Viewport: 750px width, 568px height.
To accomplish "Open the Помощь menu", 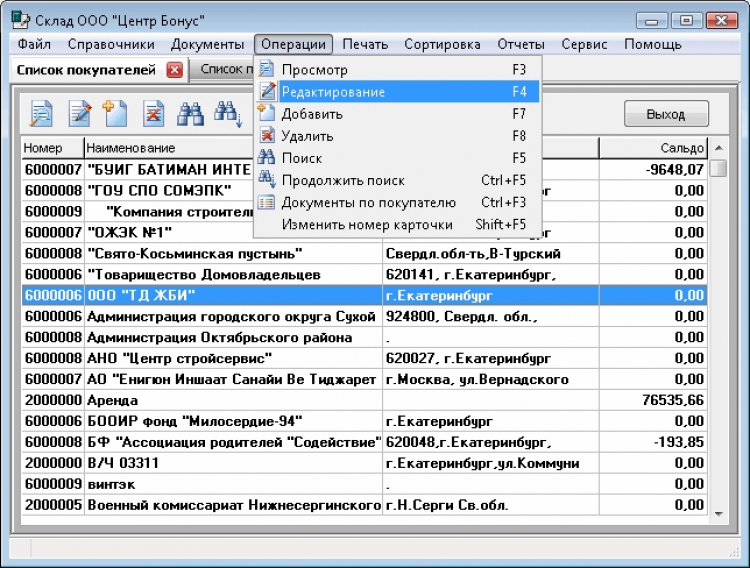I will [652, 45].
